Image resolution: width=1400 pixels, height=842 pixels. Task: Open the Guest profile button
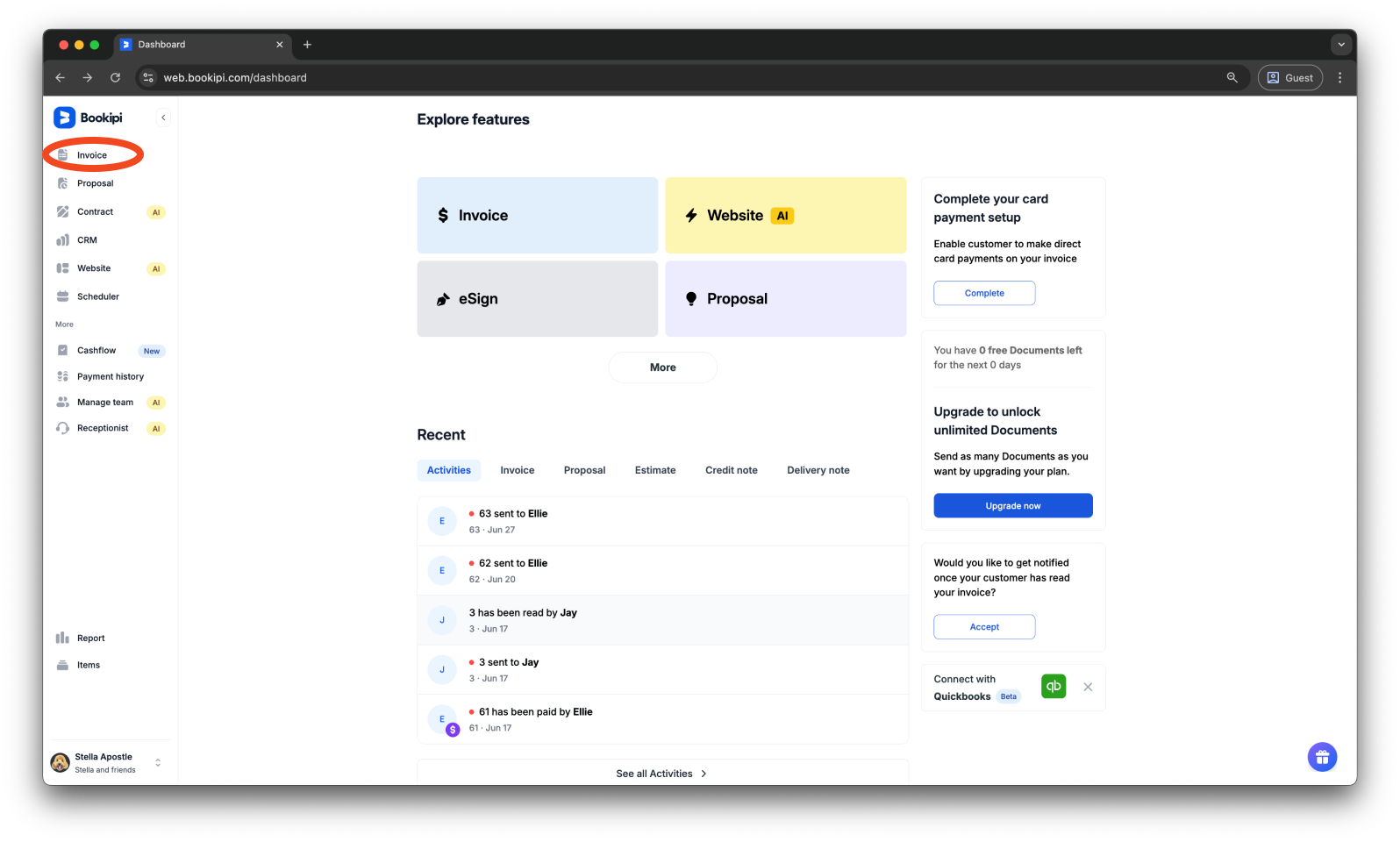pyautogui.click(x=1289, y=77)
